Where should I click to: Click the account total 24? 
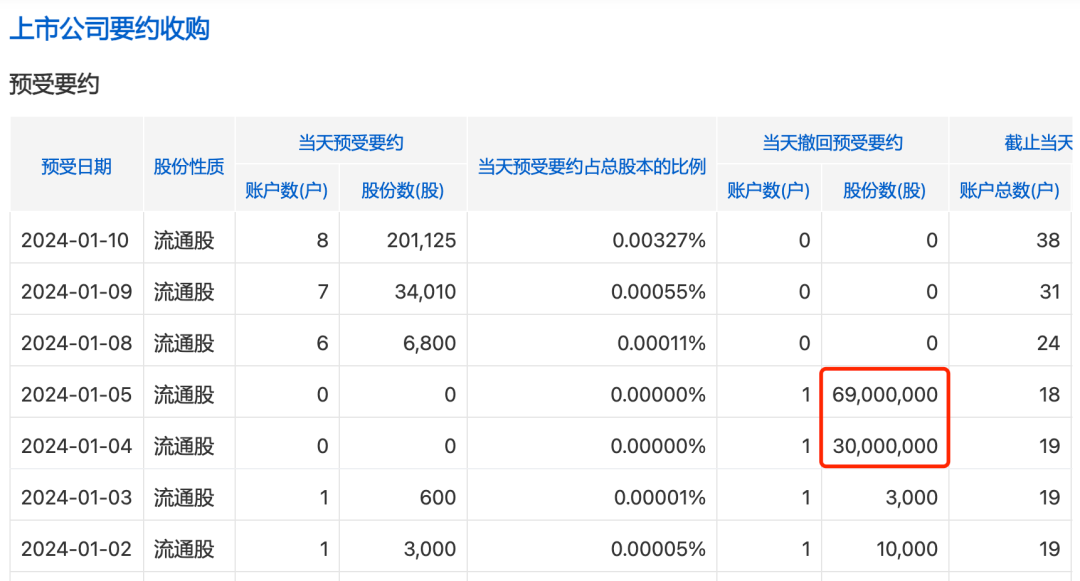click(x=1048, y=343)
